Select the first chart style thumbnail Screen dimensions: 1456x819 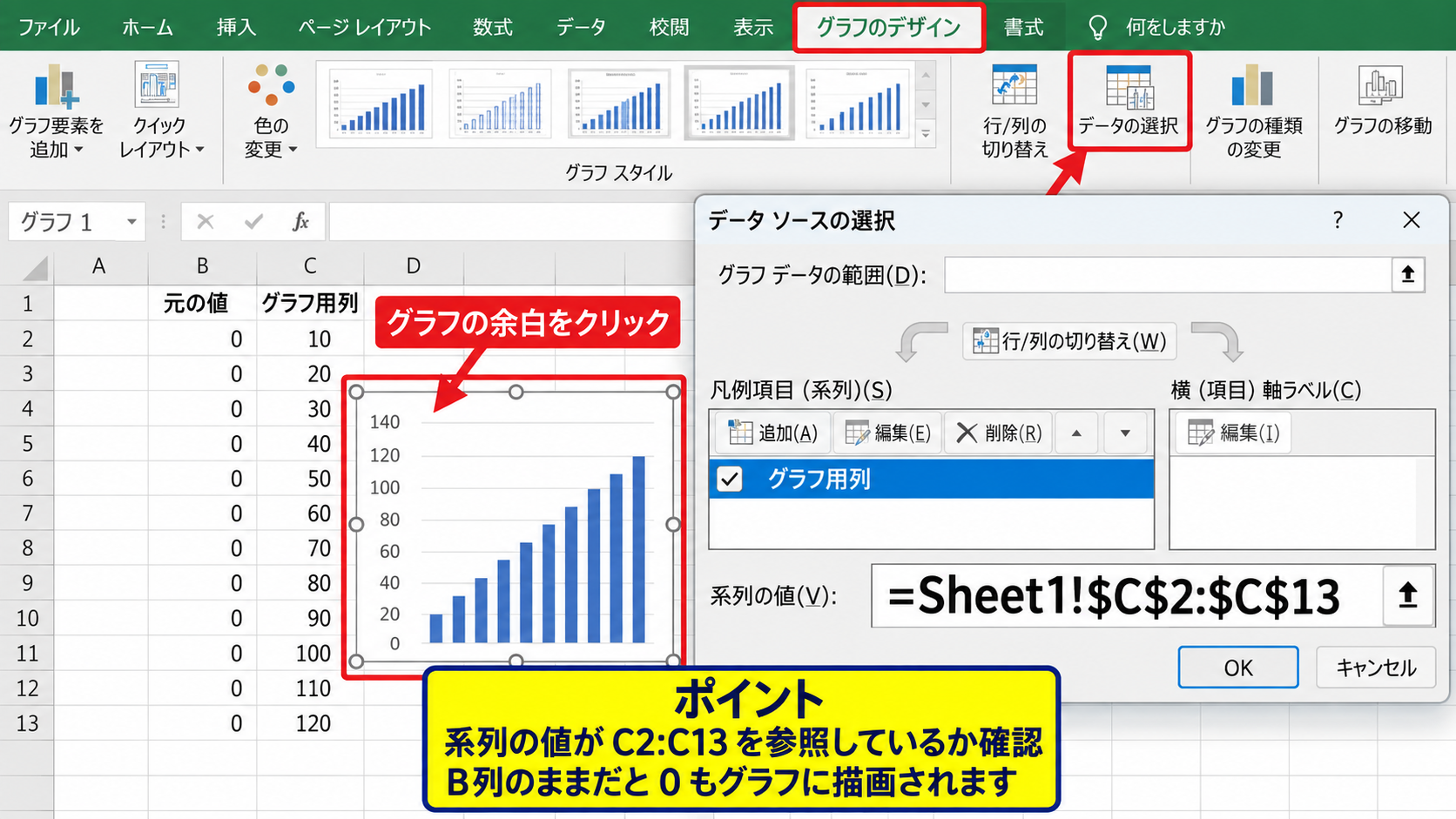click(381, 104)
